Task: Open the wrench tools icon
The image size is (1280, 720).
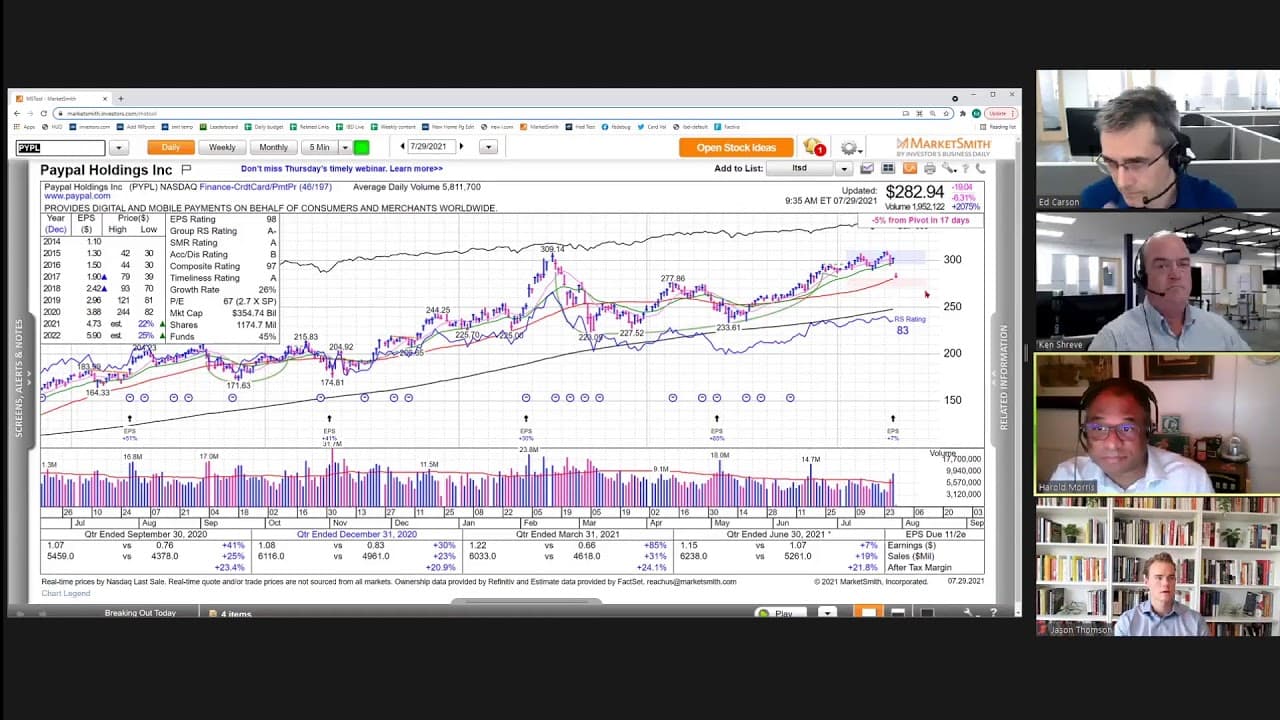Action: coord(949,168)
